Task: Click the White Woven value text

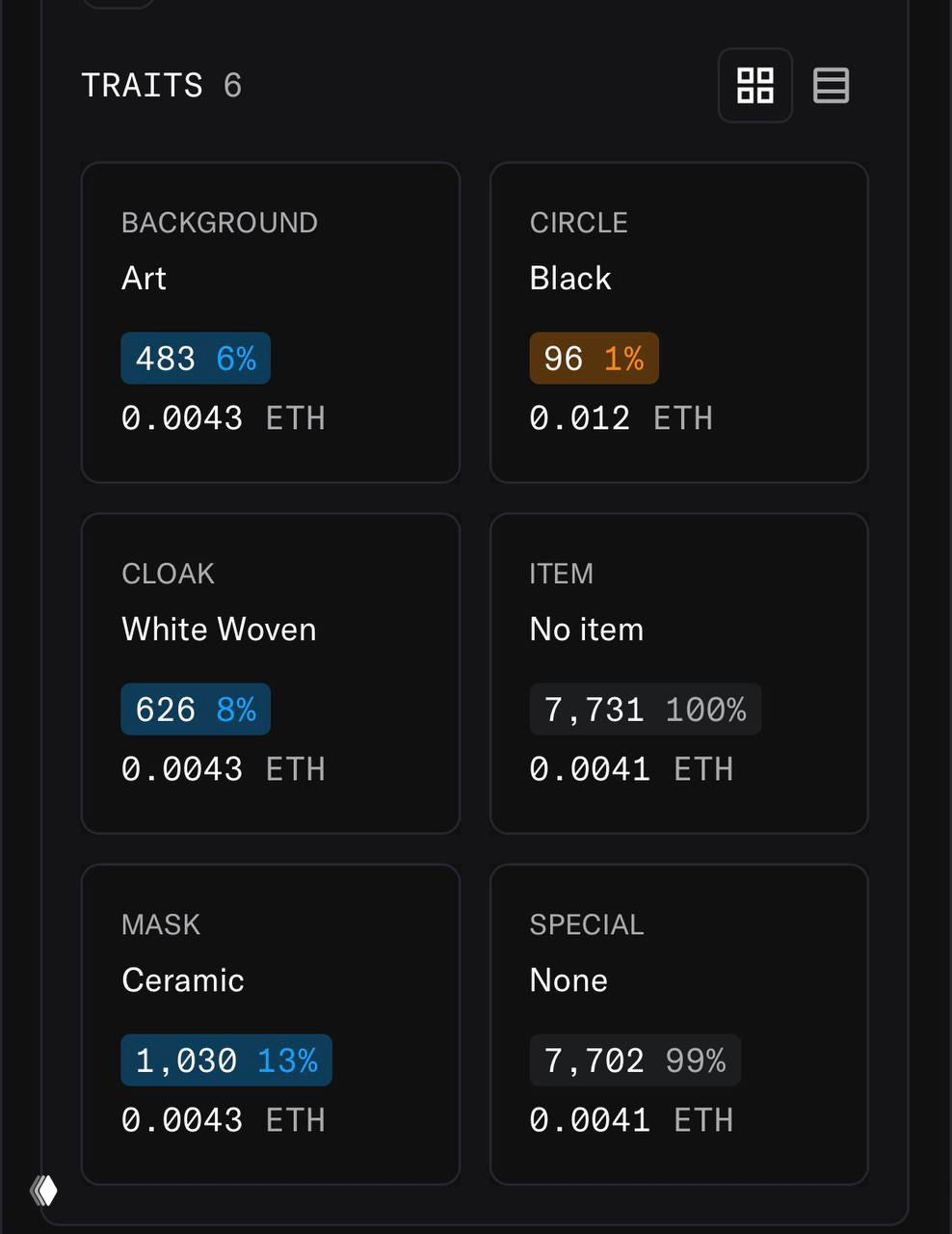Action: (219, 630)
